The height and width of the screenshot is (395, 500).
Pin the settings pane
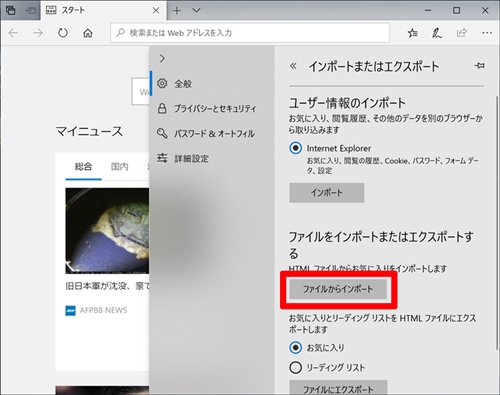(479, 66)
